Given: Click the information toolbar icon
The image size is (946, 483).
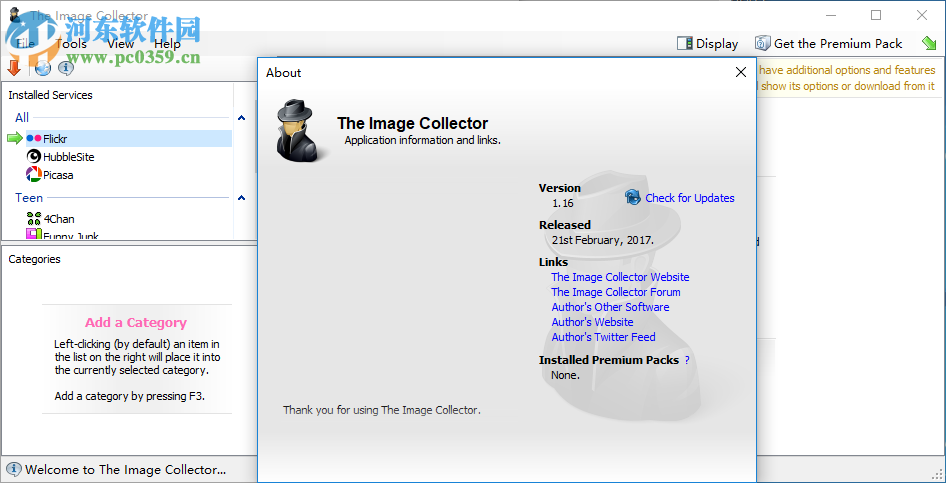Looking at the screenshot, I should [x=66, y=69].
